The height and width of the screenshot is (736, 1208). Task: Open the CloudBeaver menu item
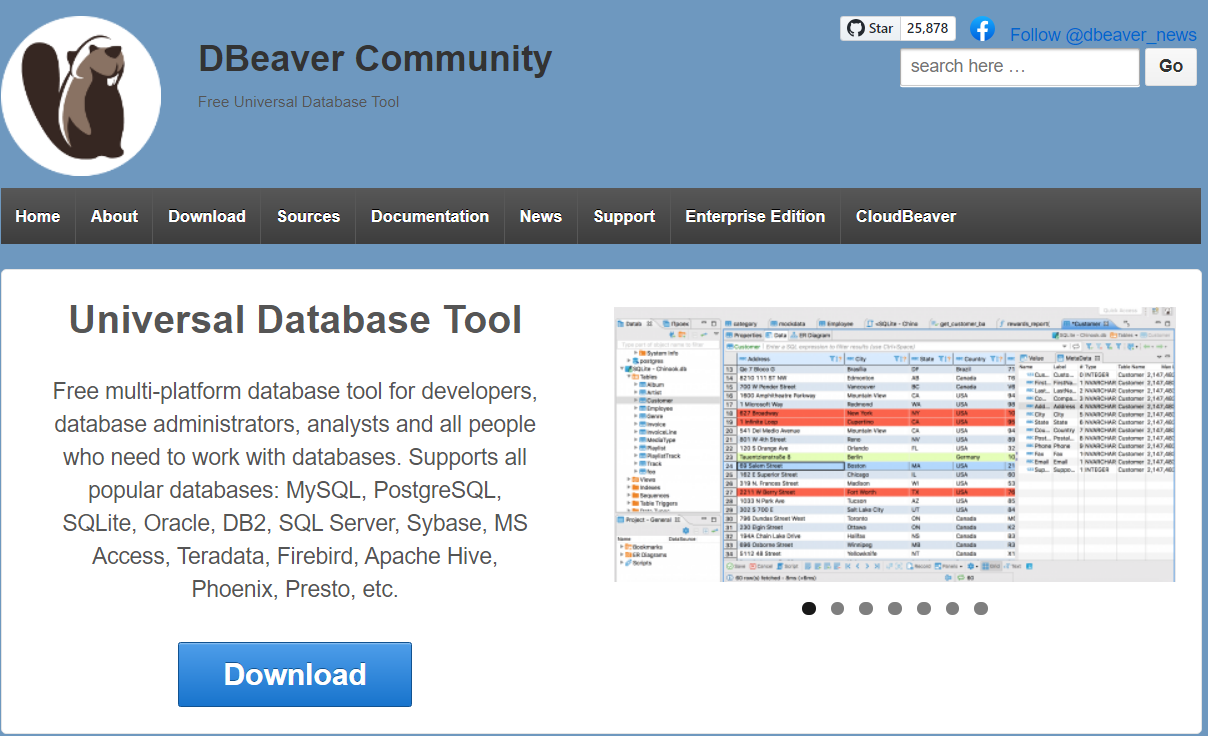[906, 216]
